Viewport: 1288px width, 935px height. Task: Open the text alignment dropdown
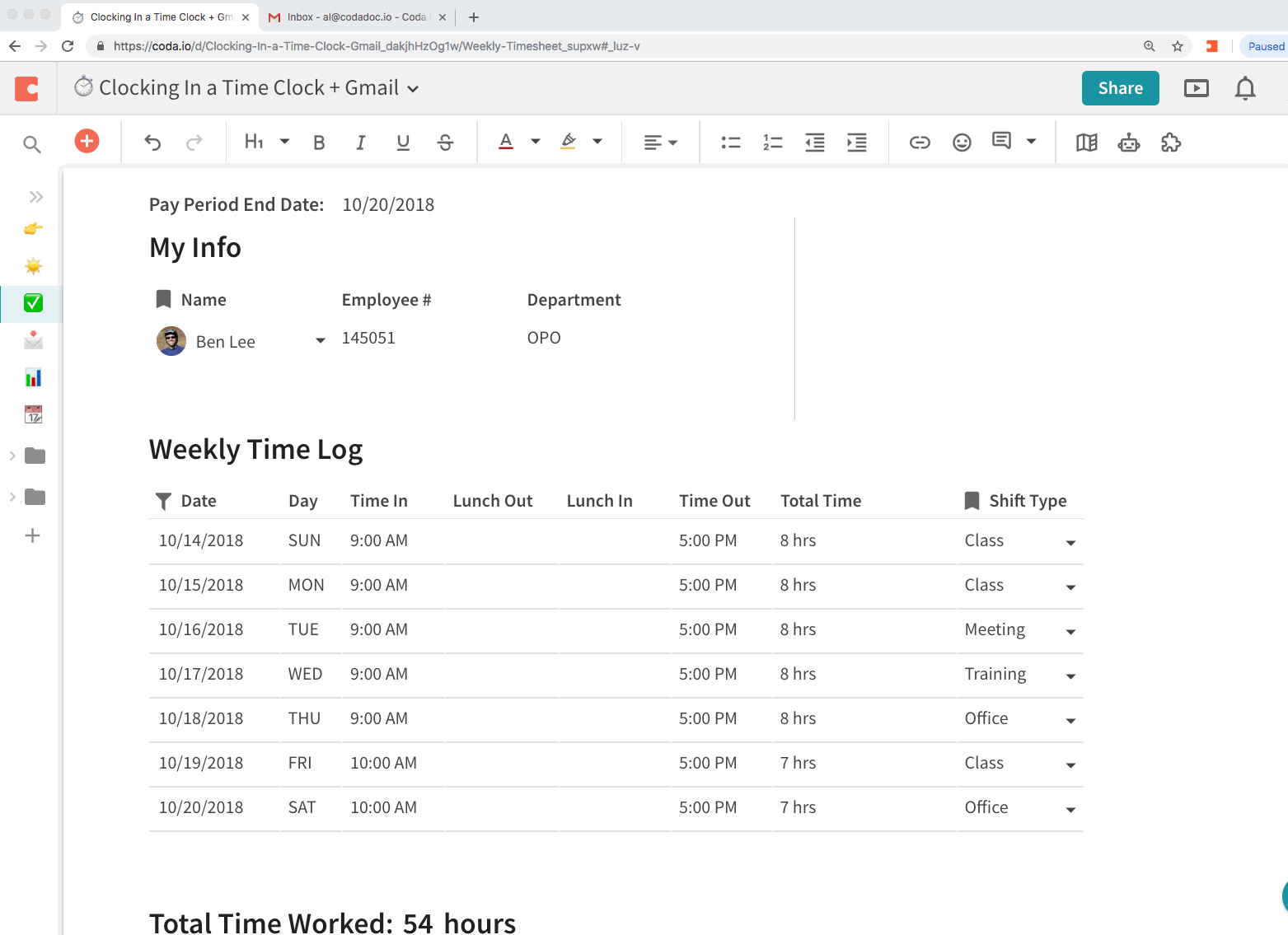click(x=661, y=143)
